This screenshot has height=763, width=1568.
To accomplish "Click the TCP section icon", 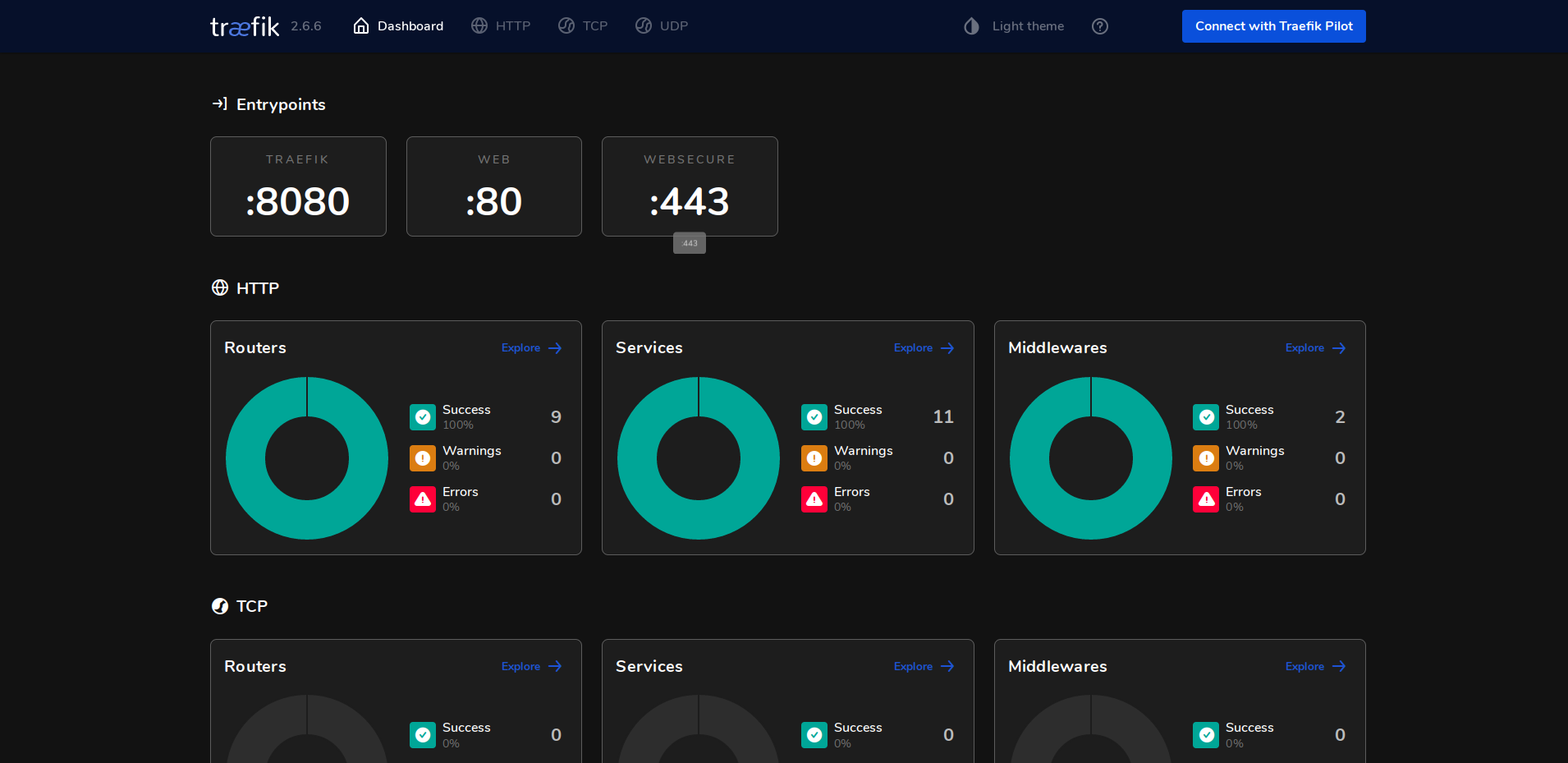I will click(220, 606).
